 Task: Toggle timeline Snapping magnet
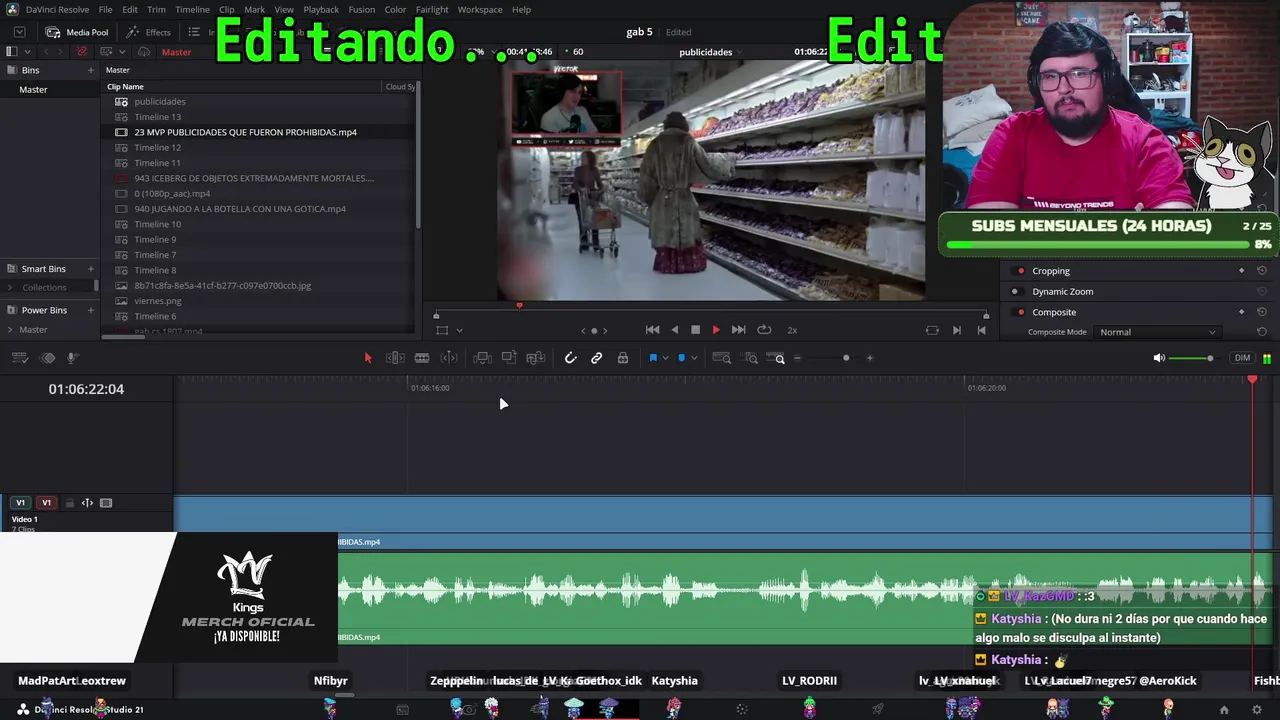tap(571, 358)
